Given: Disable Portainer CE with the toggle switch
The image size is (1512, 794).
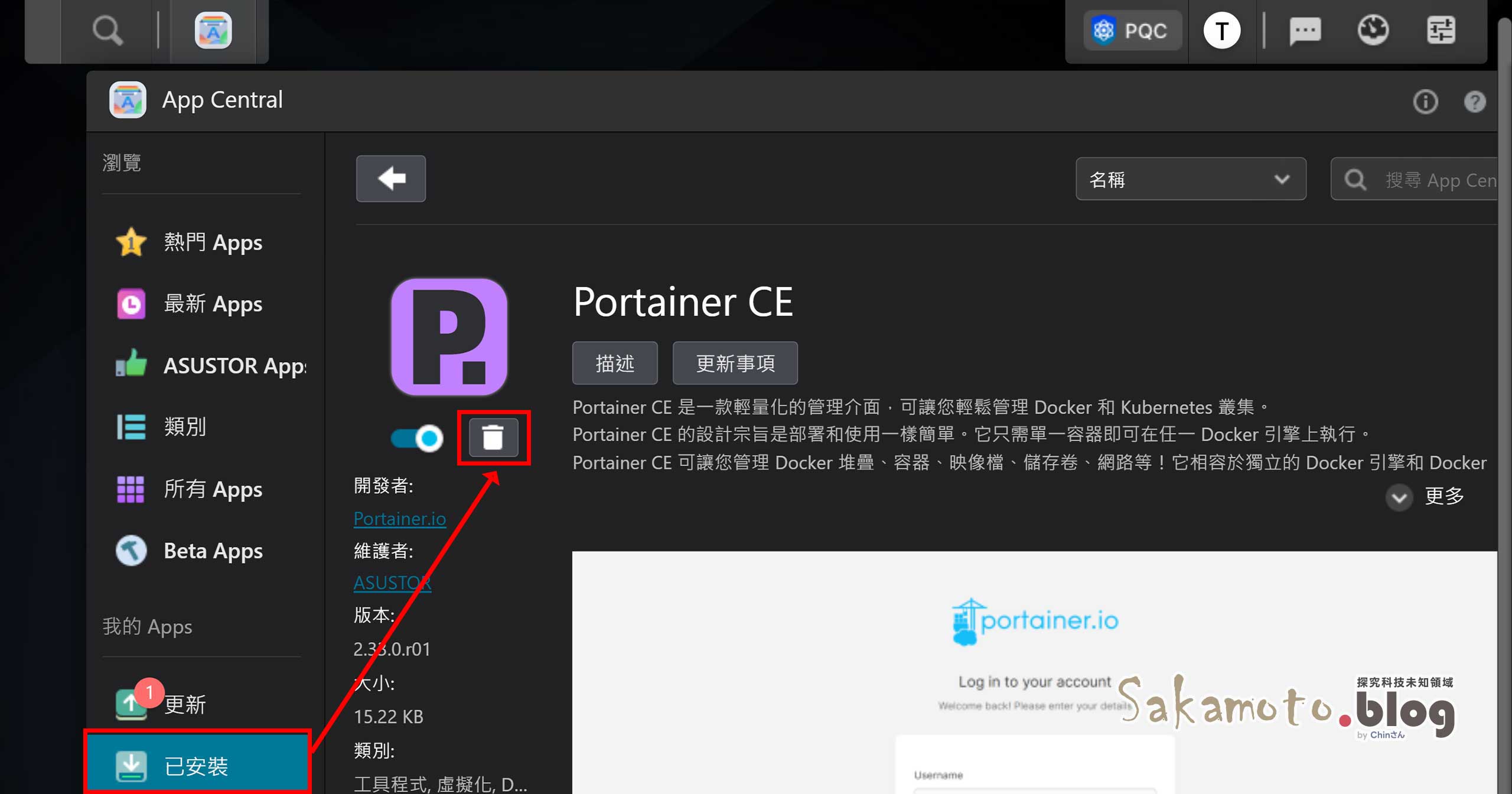Looking at the screenshot, I should click(x=416, y=438).
